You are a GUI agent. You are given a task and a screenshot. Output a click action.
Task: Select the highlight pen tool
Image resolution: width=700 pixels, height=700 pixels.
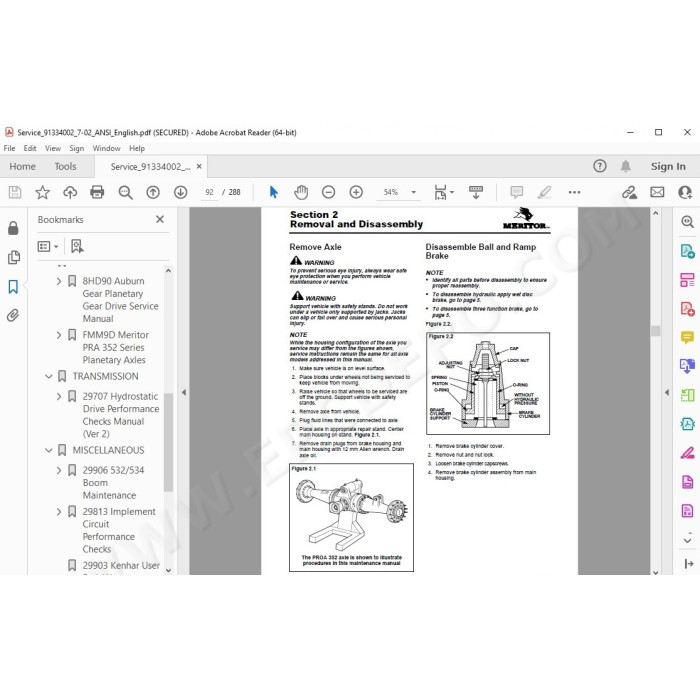(544, 192)
